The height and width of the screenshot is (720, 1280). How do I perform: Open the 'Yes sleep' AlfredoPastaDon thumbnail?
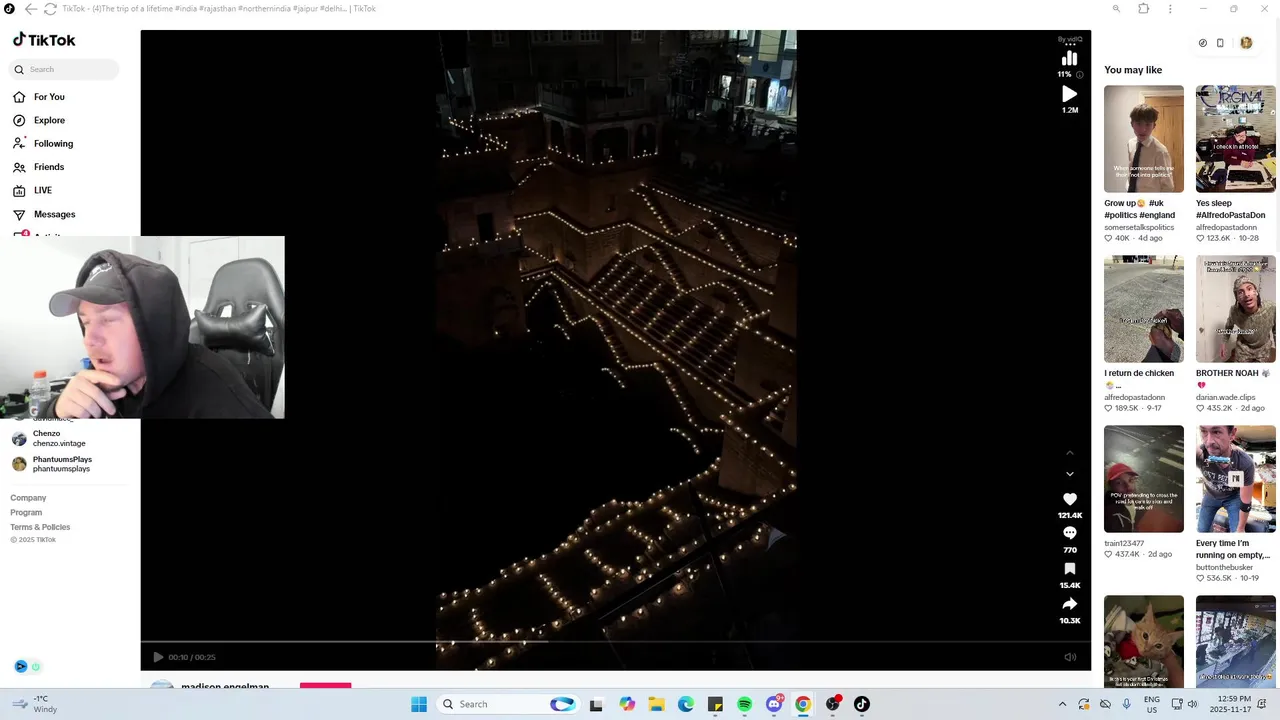click(x=1236, y=139)
